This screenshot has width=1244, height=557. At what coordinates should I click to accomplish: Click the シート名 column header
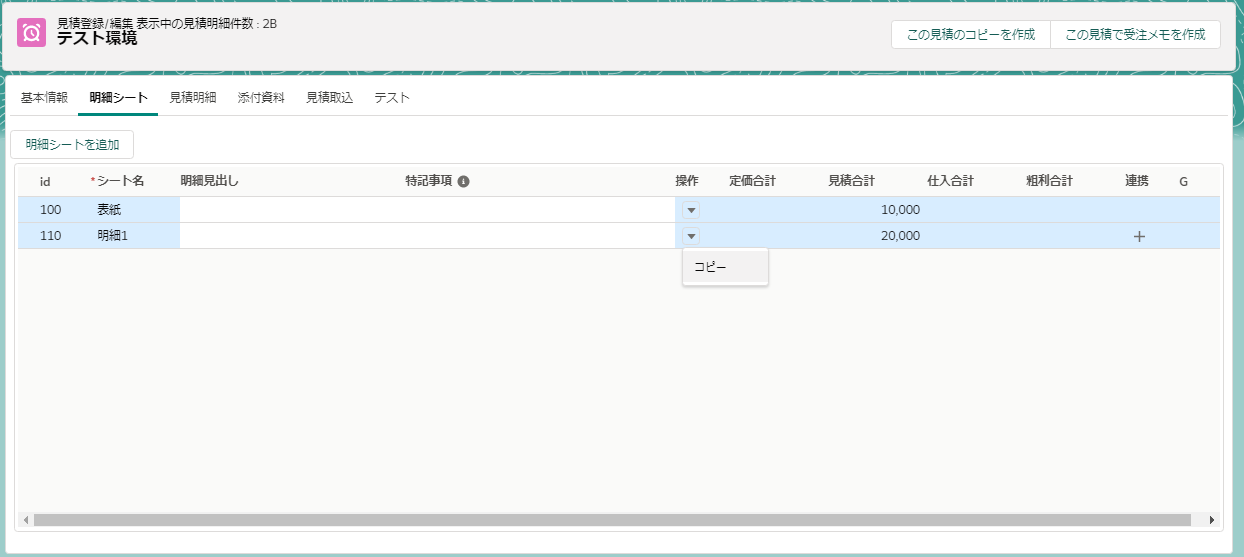point(118,182)
